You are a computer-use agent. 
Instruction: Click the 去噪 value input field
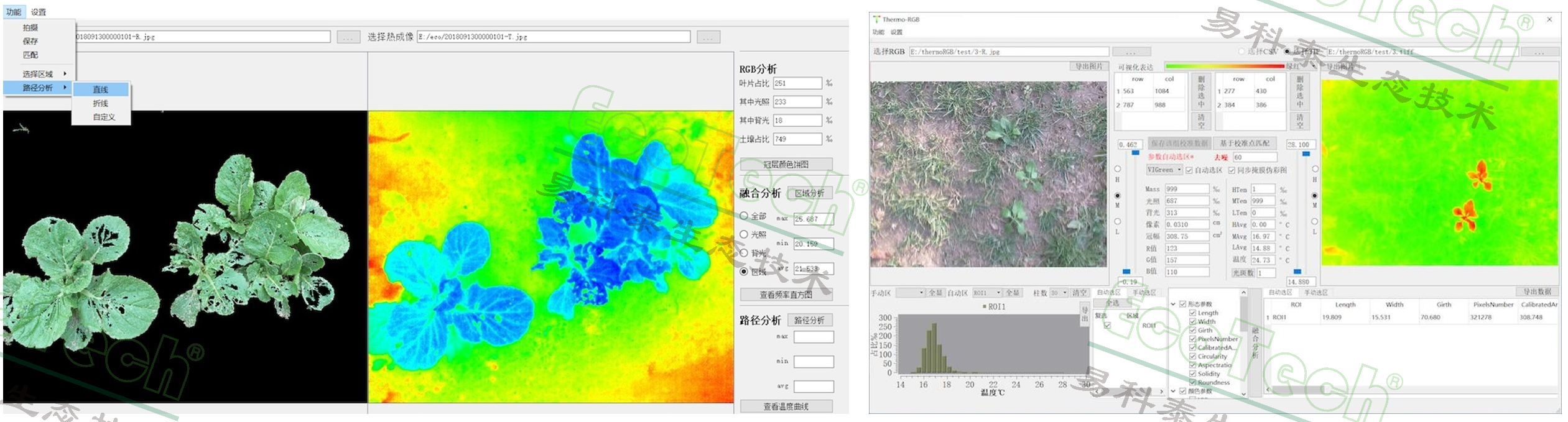[1254, 157]
